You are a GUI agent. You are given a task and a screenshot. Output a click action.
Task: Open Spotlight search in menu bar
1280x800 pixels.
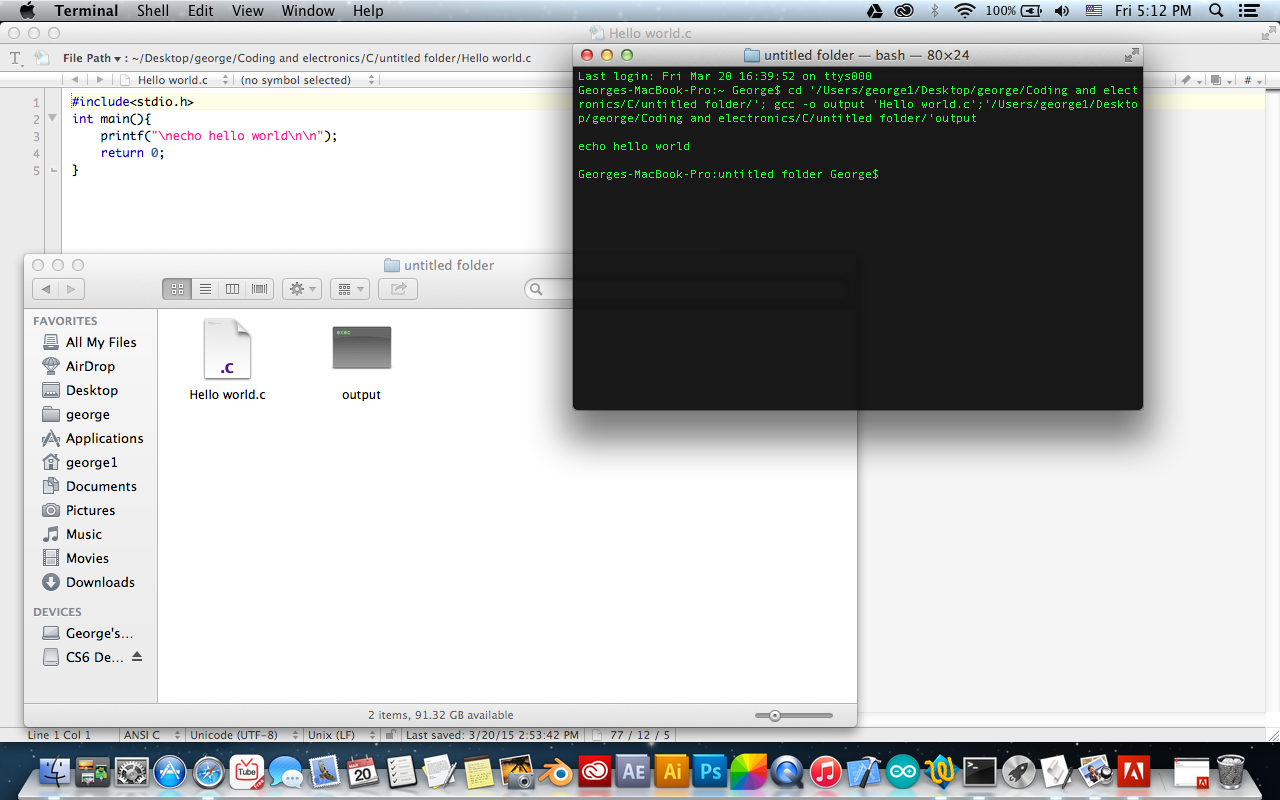1217,11
